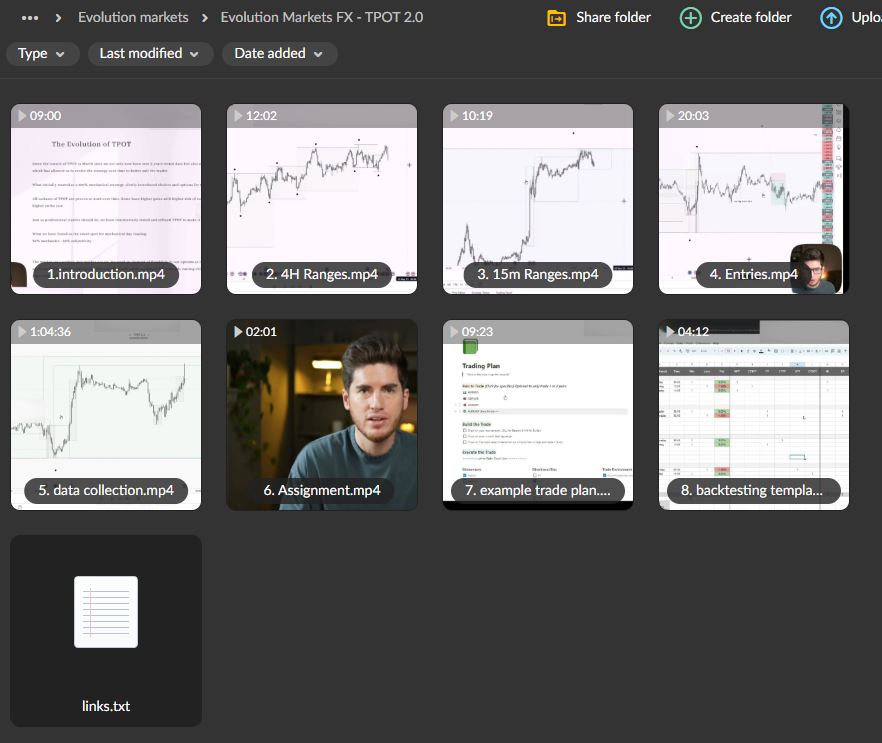Expand the Last modified filter dropdown

[150, 54]
